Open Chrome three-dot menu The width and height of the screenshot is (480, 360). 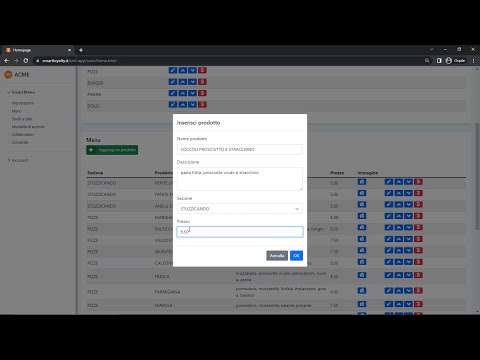tap(473, 61)
